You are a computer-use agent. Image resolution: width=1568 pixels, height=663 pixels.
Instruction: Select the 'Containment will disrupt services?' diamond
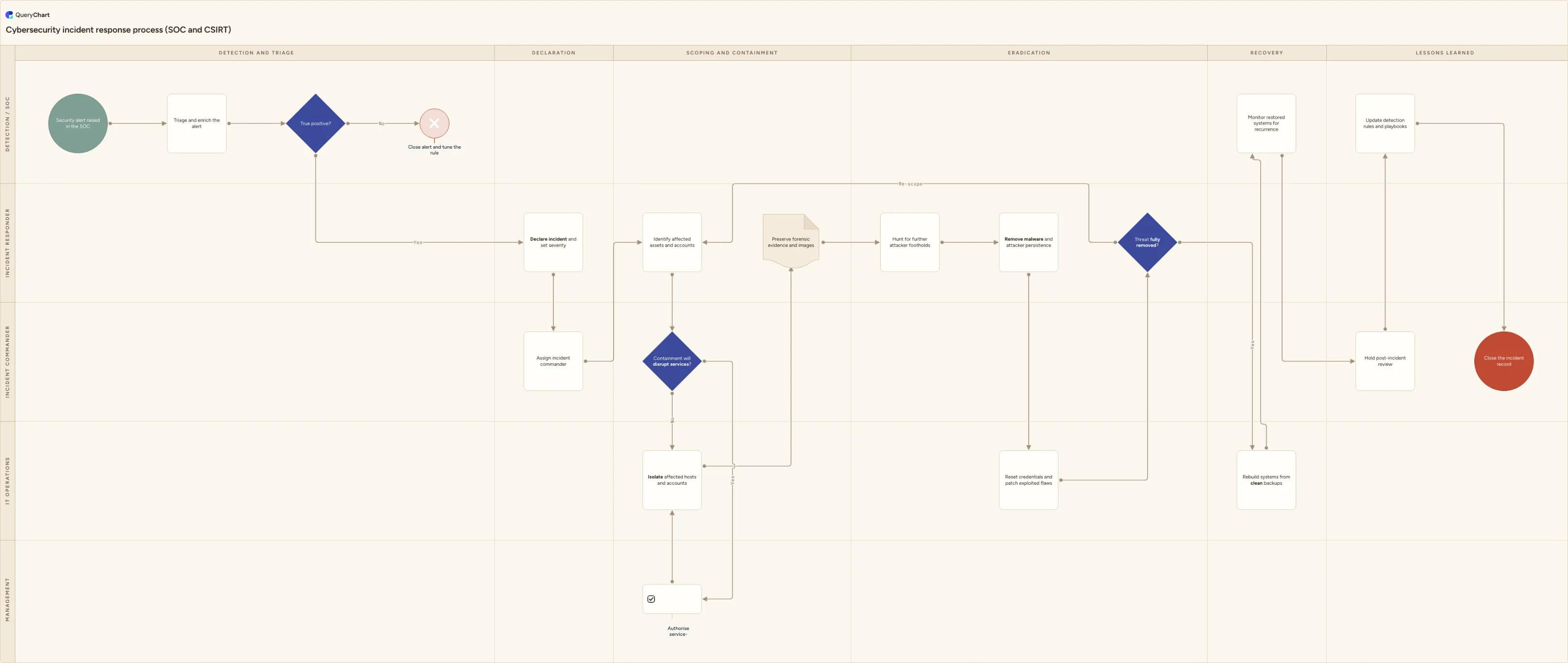pyautogui.click(x=672, y=361)
